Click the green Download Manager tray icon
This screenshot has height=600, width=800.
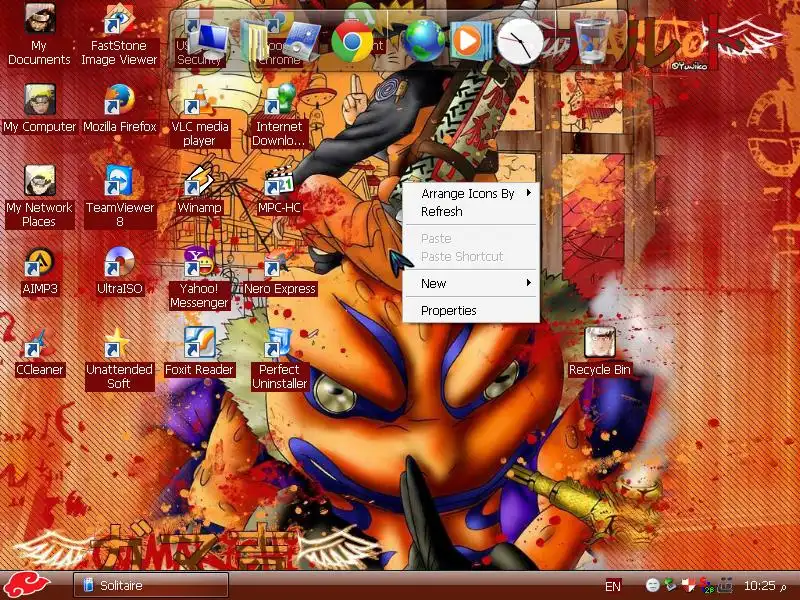(x=670, y=585)
